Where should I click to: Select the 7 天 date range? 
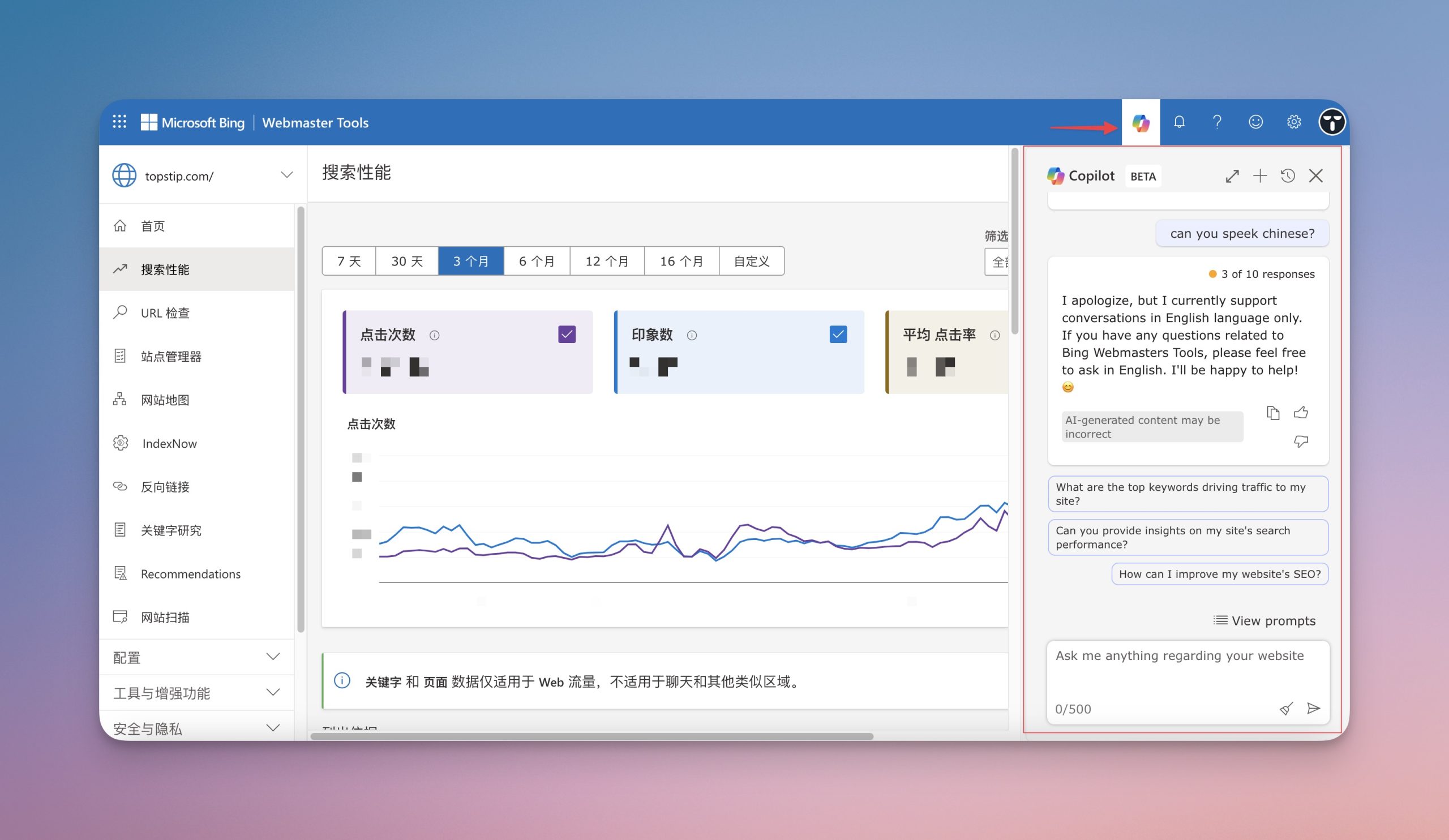point(349,261)
